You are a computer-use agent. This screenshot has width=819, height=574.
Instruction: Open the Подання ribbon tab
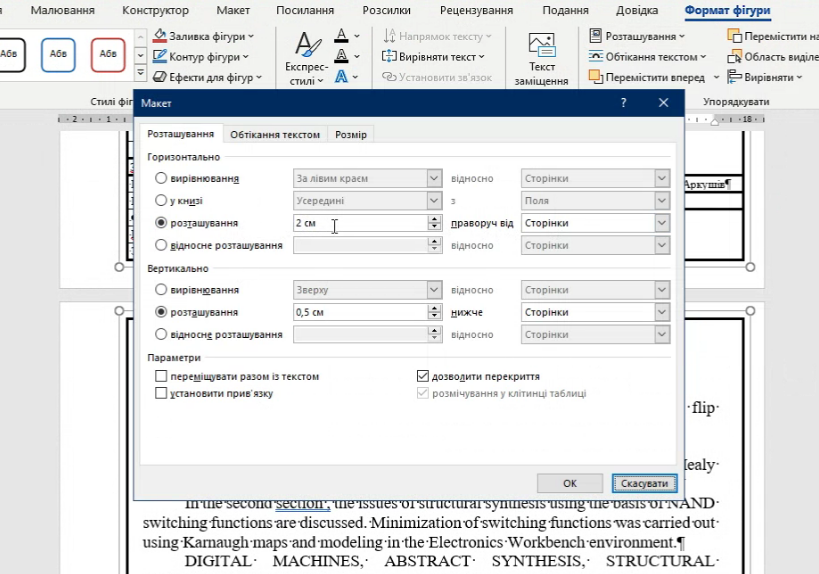click(x=565, y=10)
